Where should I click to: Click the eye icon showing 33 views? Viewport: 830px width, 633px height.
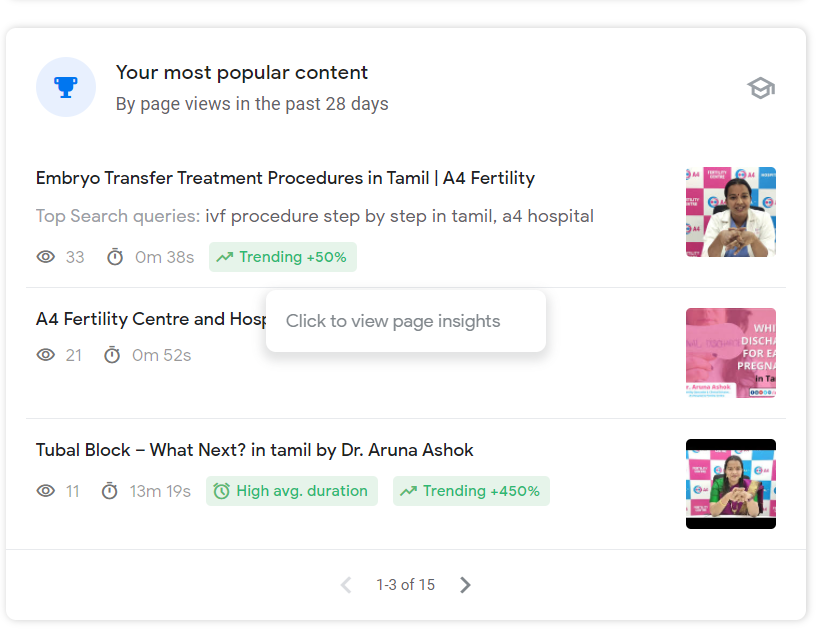coord(46,257)
